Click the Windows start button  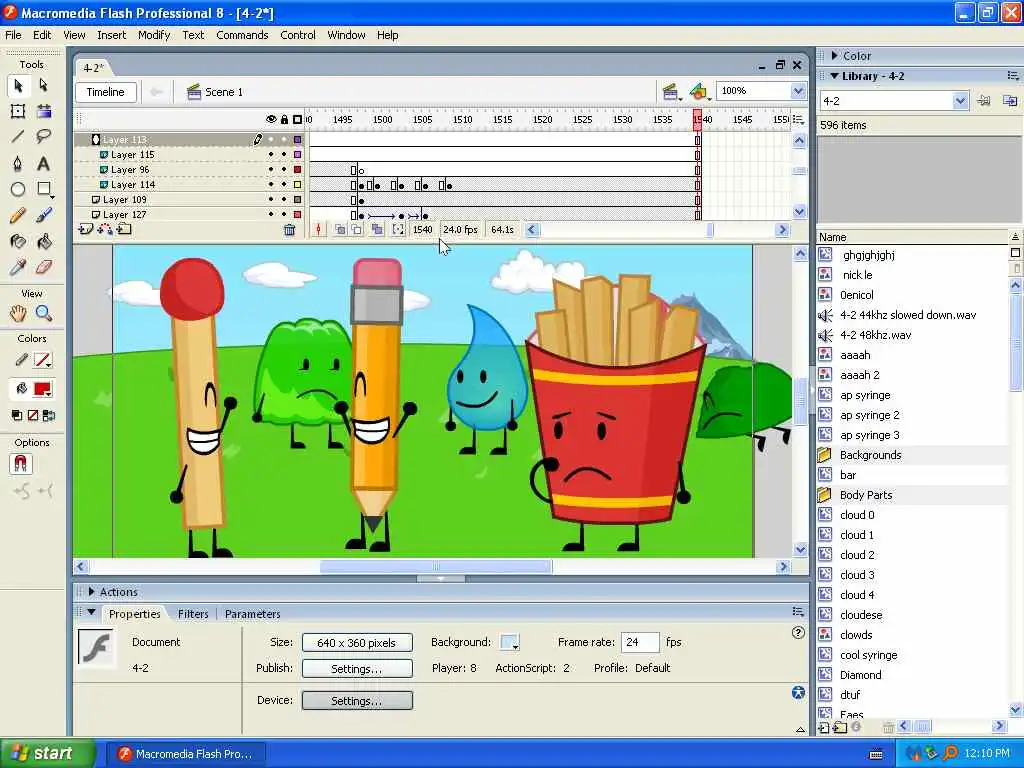click(x=47, y=754)
